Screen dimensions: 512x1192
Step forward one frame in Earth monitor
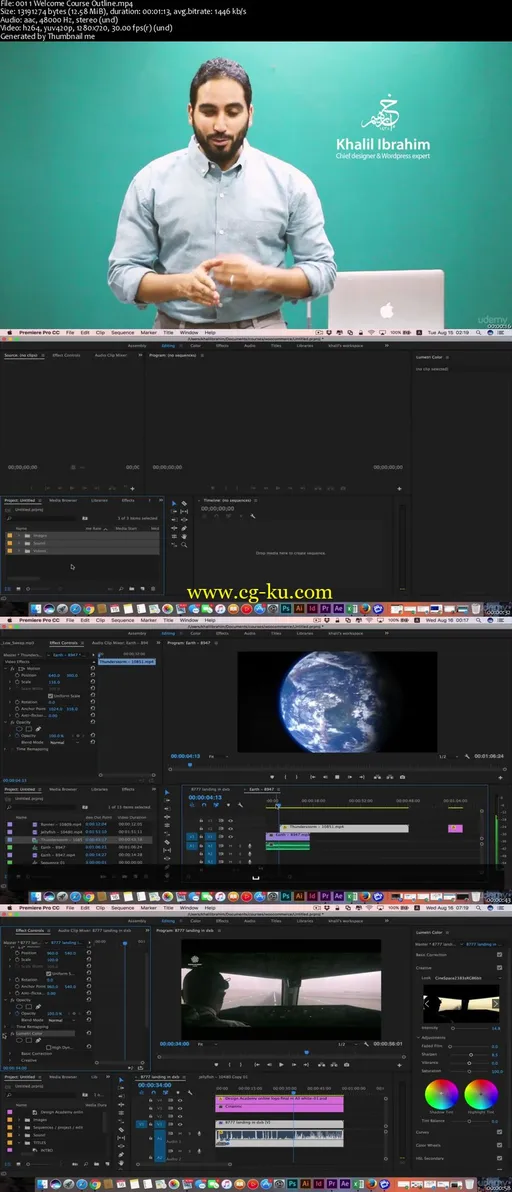click(349, 777)
